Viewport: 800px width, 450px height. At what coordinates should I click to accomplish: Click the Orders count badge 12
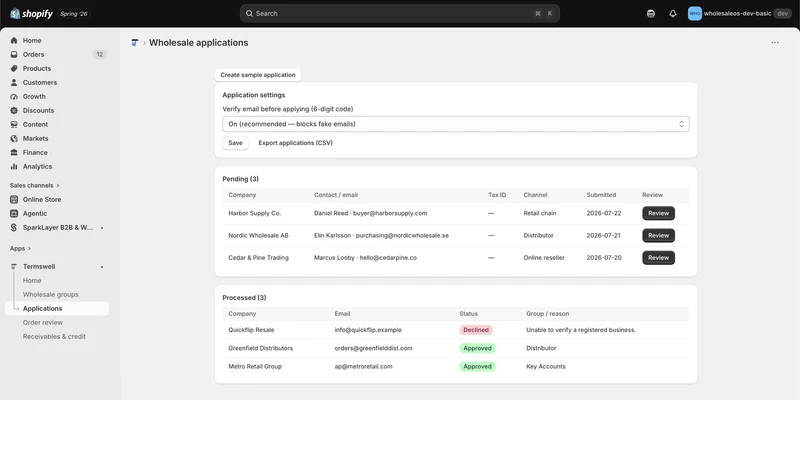coord(99,55)
